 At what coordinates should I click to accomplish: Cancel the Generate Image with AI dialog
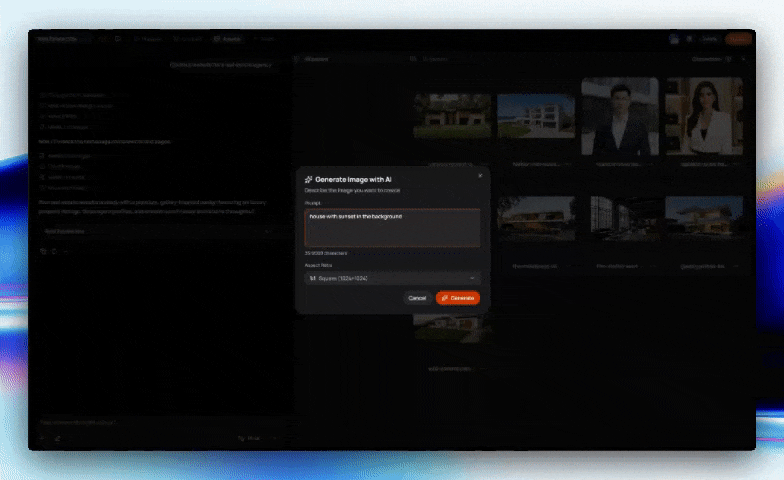coord(417,298)
